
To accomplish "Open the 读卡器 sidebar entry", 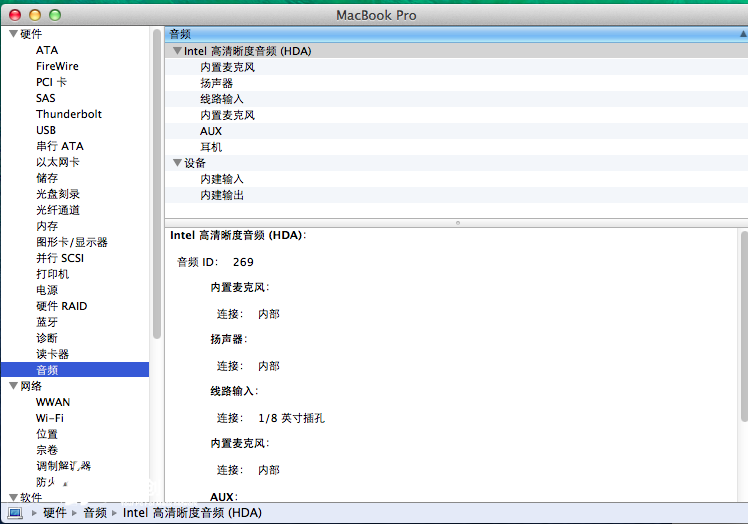I will click(x=52, y=354).
